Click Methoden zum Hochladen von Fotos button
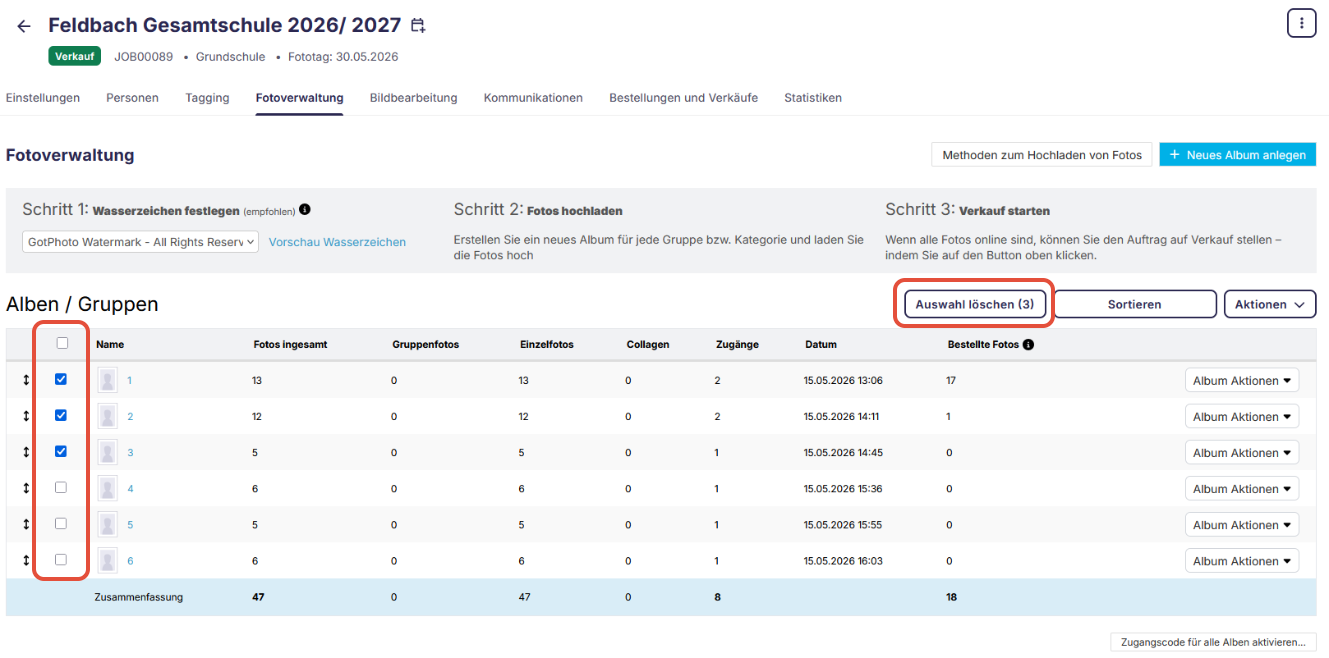The image size is (1329, 658). tap(1042, 155)
